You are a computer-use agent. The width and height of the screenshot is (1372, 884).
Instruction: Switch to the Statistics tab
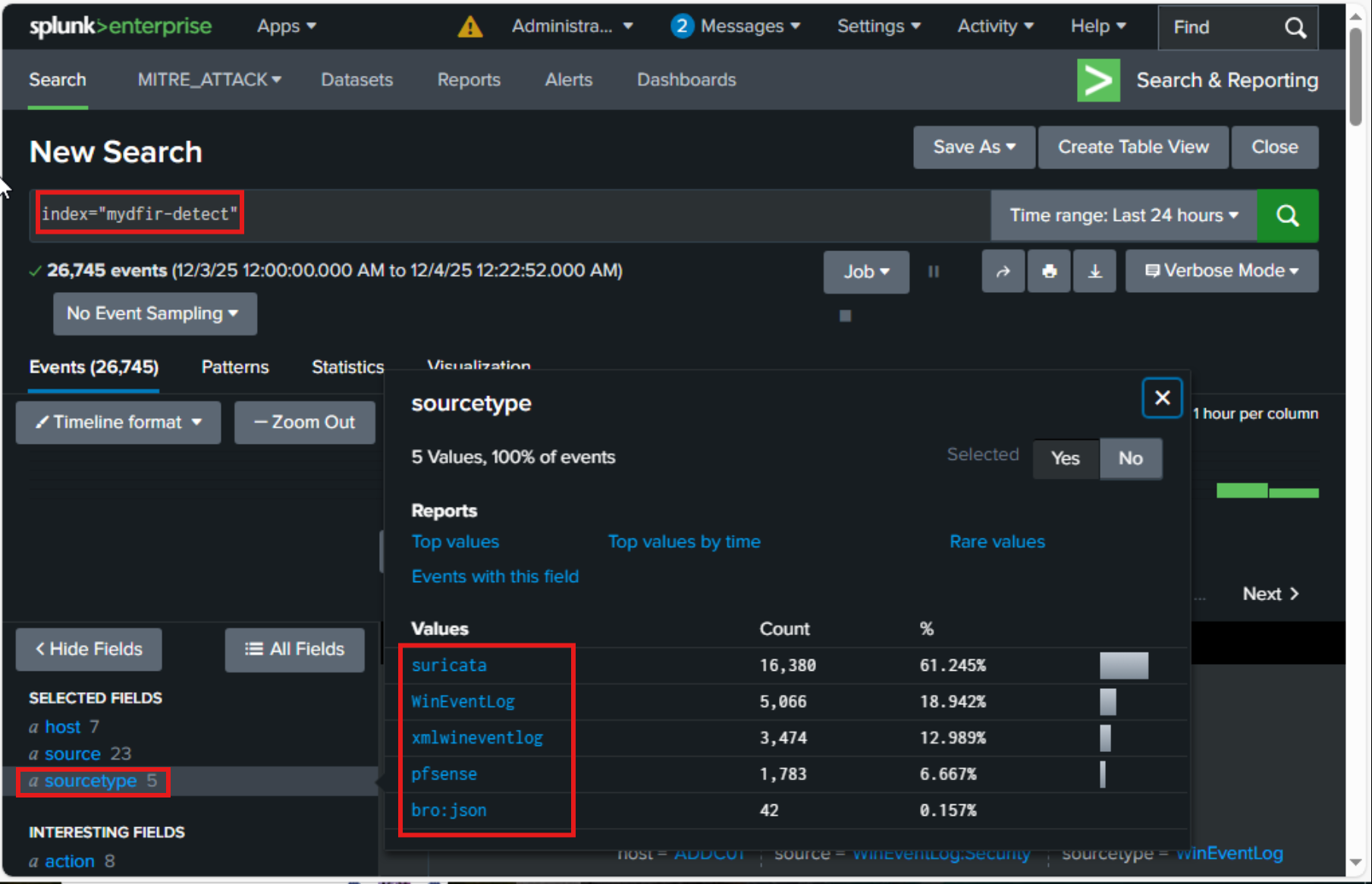point(348,367)
